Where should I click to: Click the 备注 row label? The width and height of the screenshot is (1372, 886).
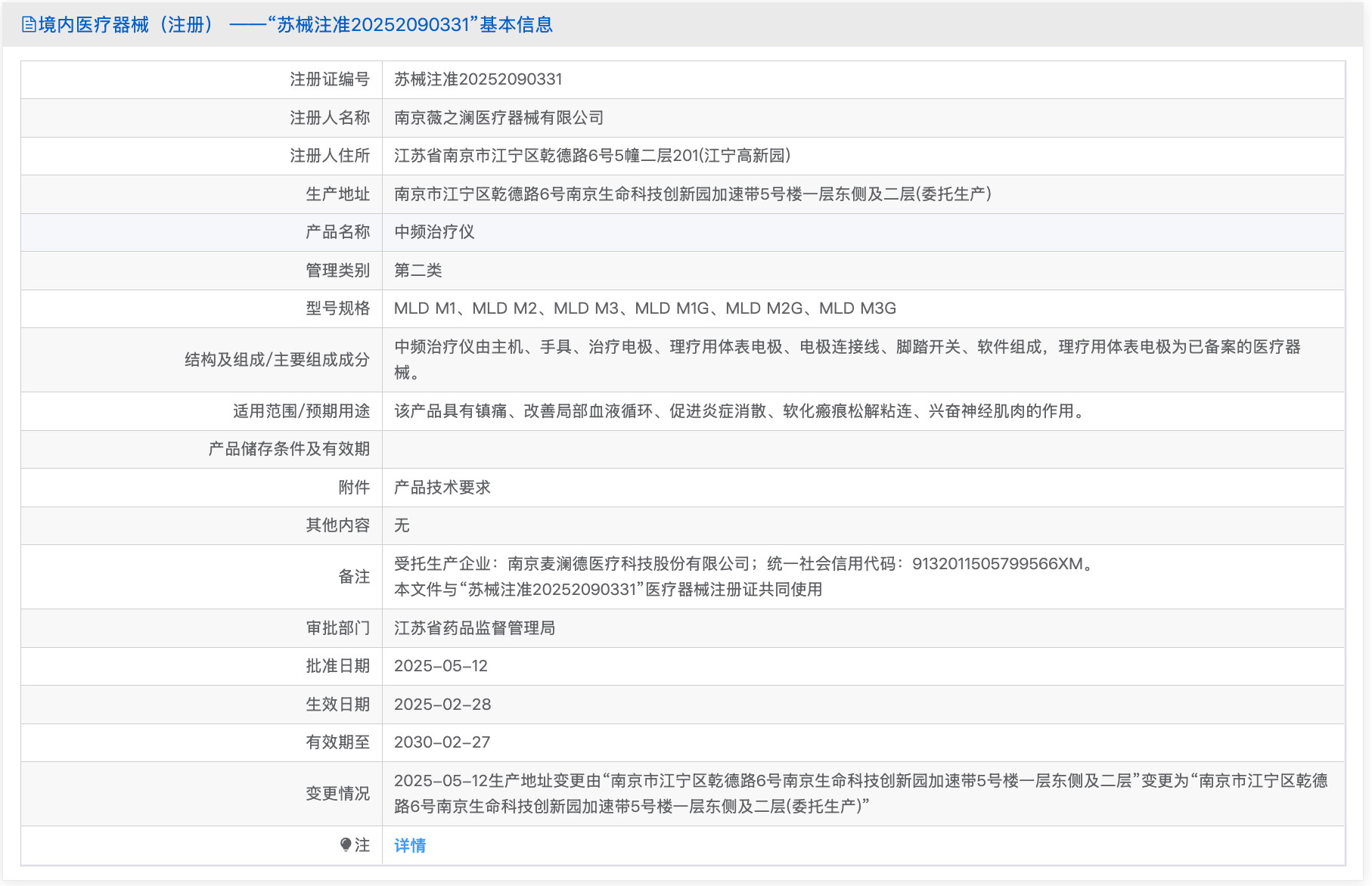click(353, 577)
